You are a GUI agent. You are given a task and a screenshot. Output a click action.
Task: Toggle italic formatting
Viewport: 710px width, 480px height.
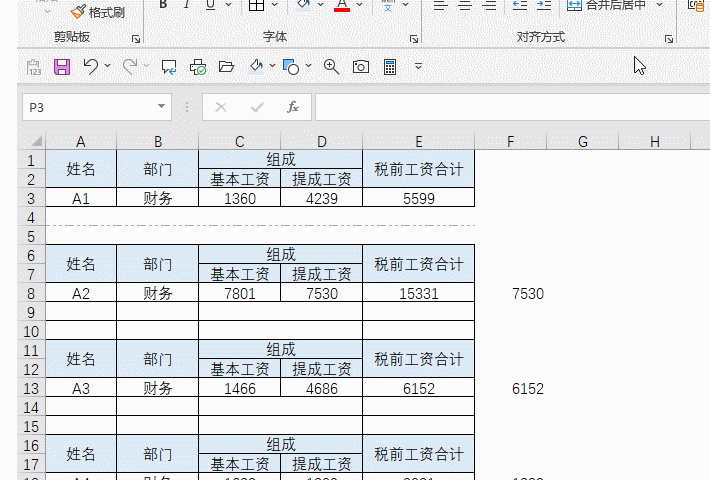pyautogui.click(x=186, y=5)
